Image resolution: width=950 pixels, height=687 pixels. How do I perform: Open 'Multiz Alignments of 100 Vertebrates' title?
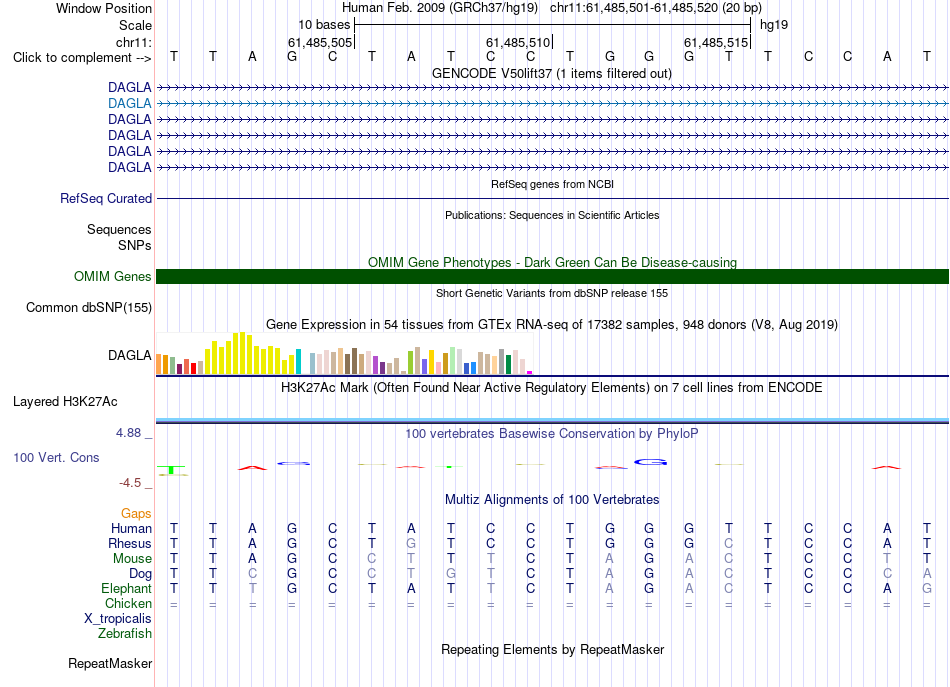(x=552, y=499)
